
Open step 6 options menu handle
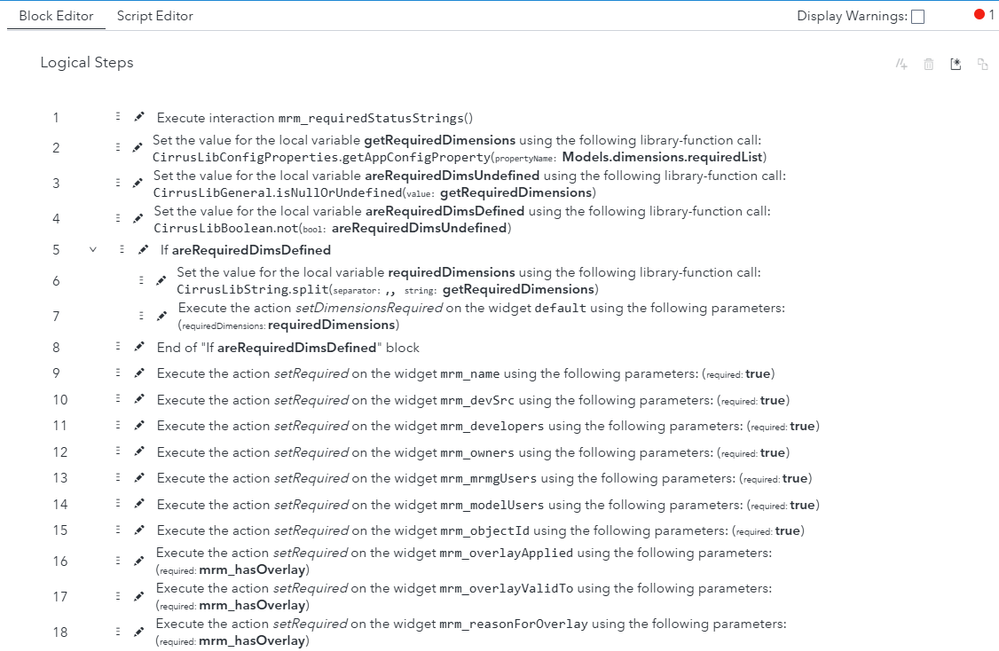click(141, 280)
